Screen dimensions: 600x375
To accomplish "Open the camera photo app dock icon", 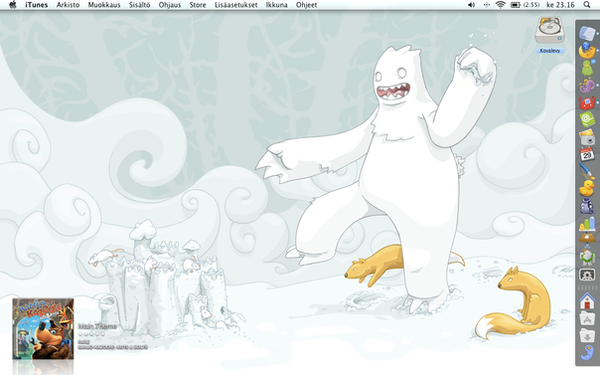I will point(587,137).
